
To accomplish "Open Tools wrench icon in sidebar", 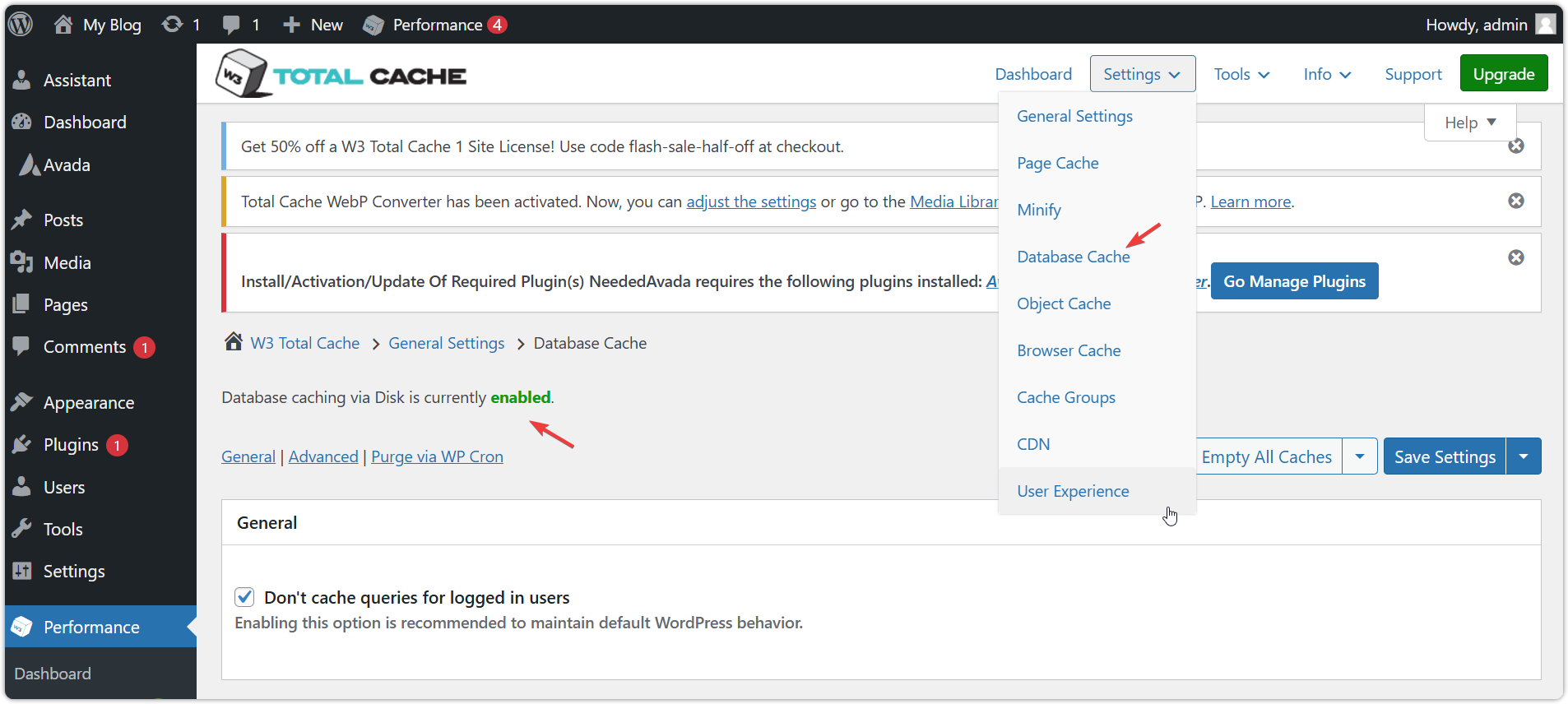I will [x=22, y=529].
